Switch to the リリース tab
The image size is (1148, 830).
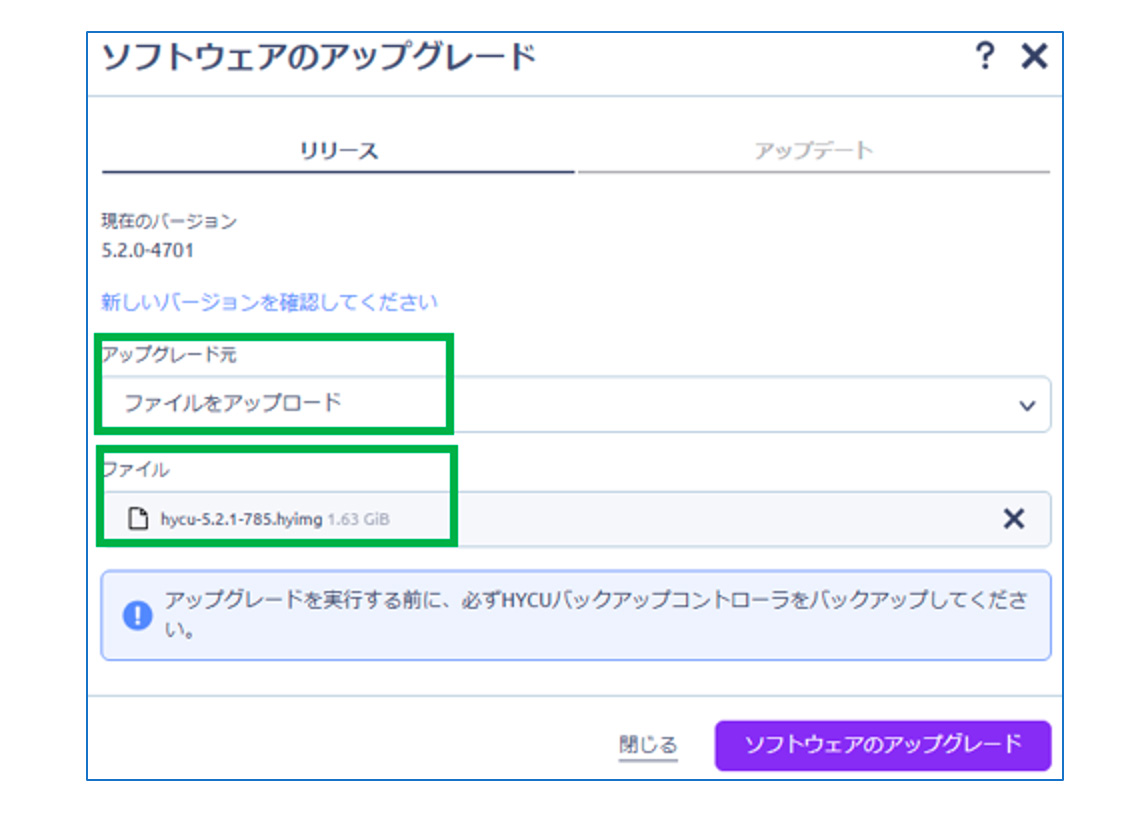339,151
